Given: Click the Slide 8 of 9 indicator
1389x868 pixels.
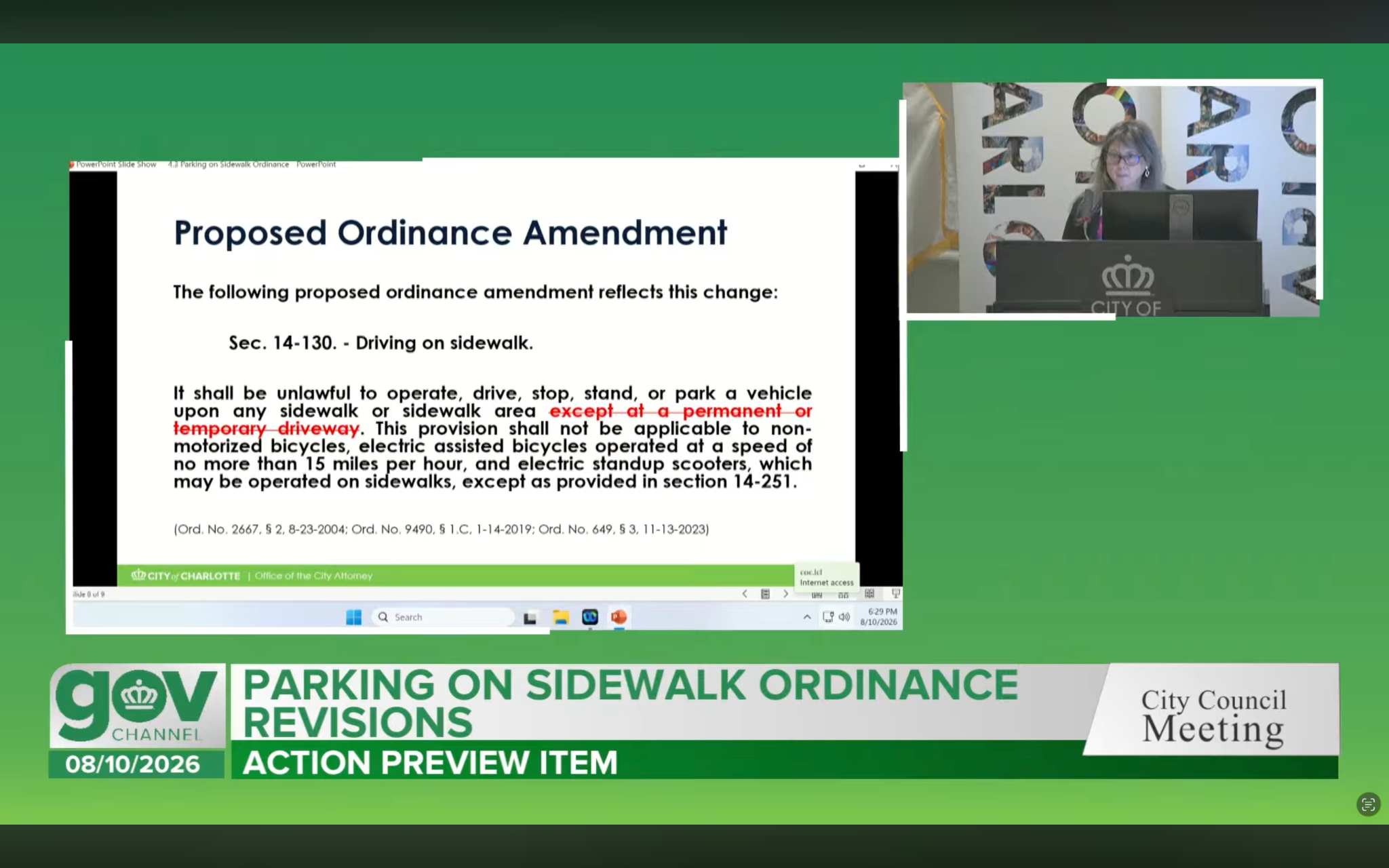Looking at the screenshot, I should point(89,594).
